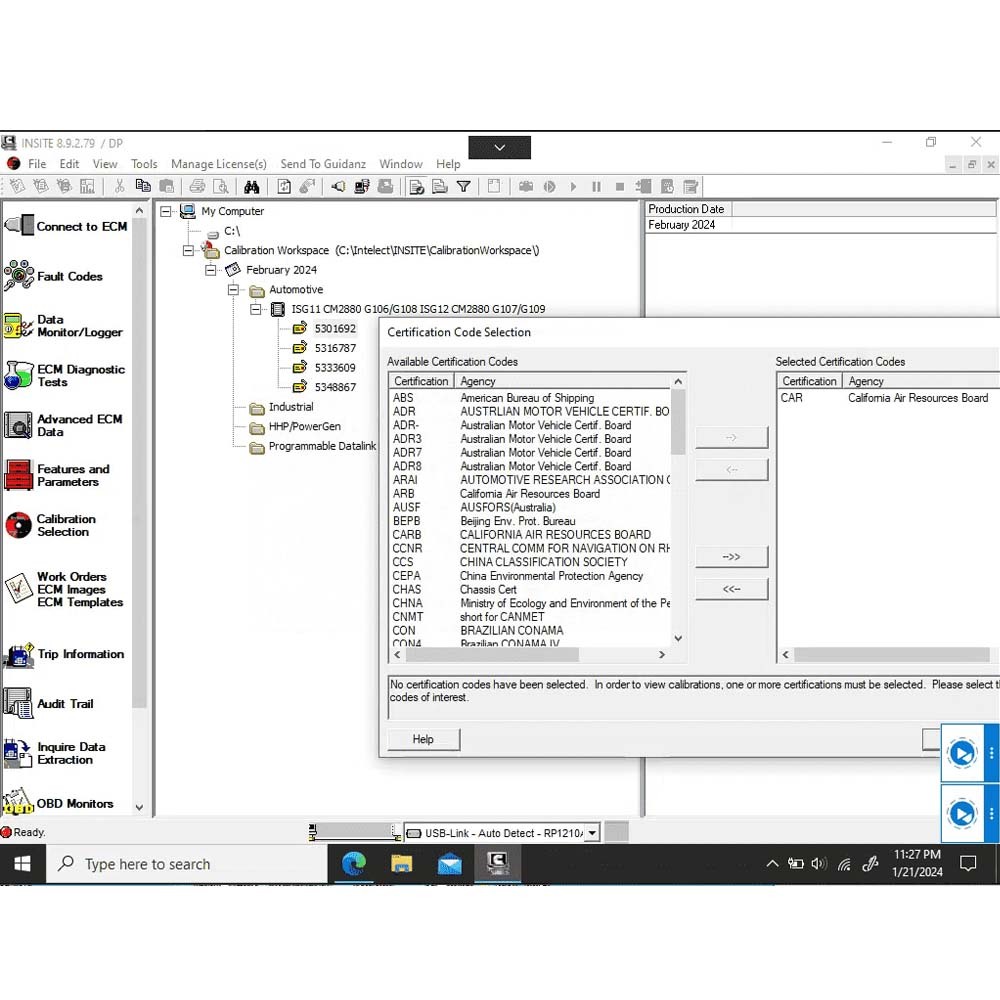Open the Edit menu
The height and width of the screenshot is (1000, 1000).
(70, 164)
